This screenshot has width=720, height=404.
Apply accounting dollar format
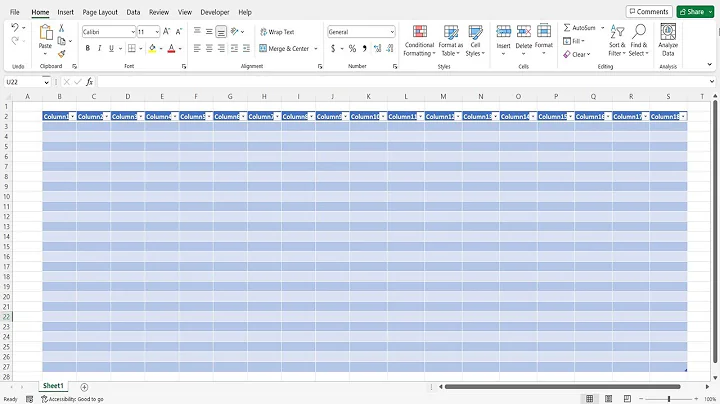pos(333,48)
